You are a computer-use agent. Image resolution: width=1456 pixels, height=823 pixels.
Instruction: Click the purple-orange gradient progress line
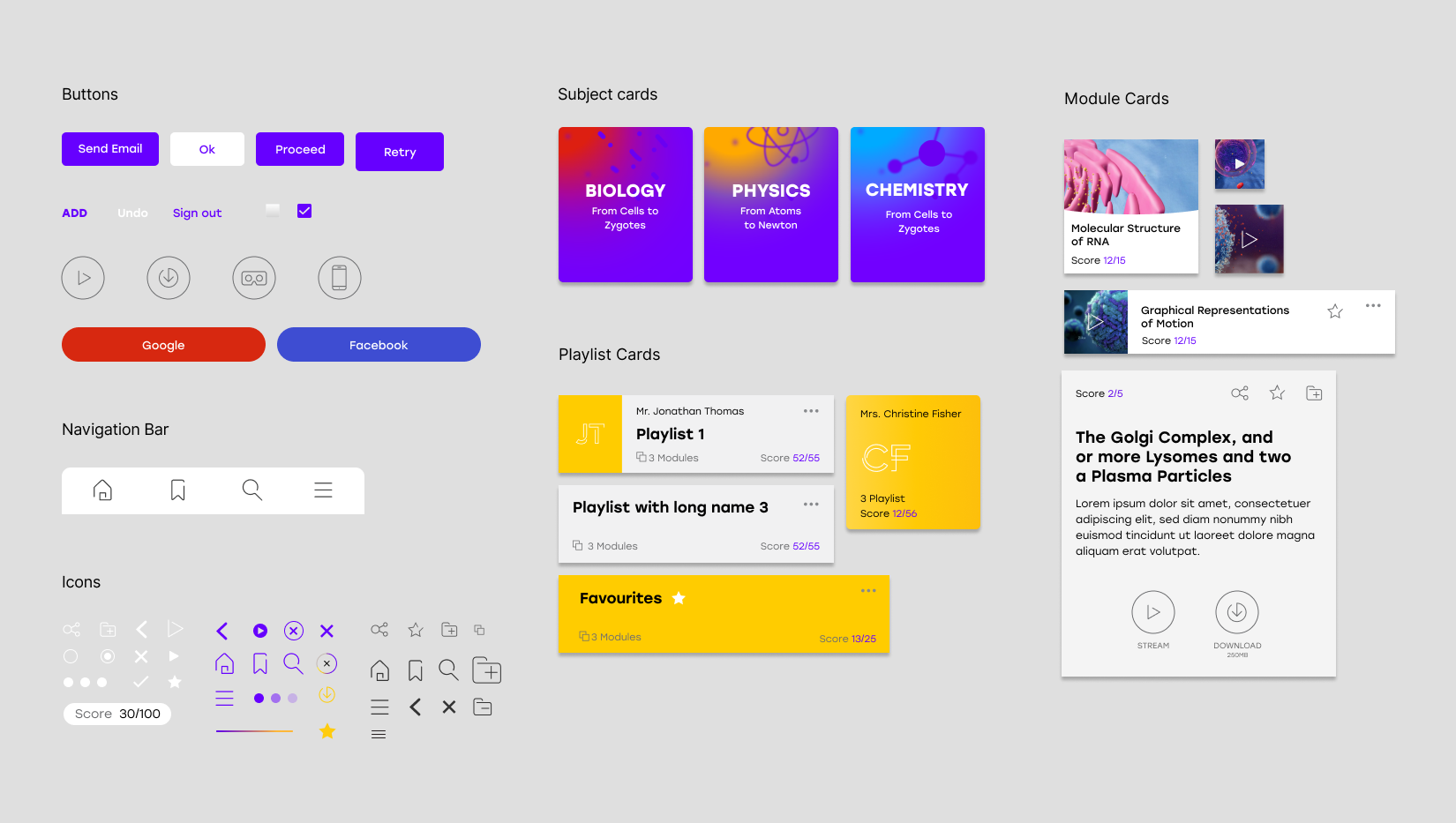[x=254, y=731]
